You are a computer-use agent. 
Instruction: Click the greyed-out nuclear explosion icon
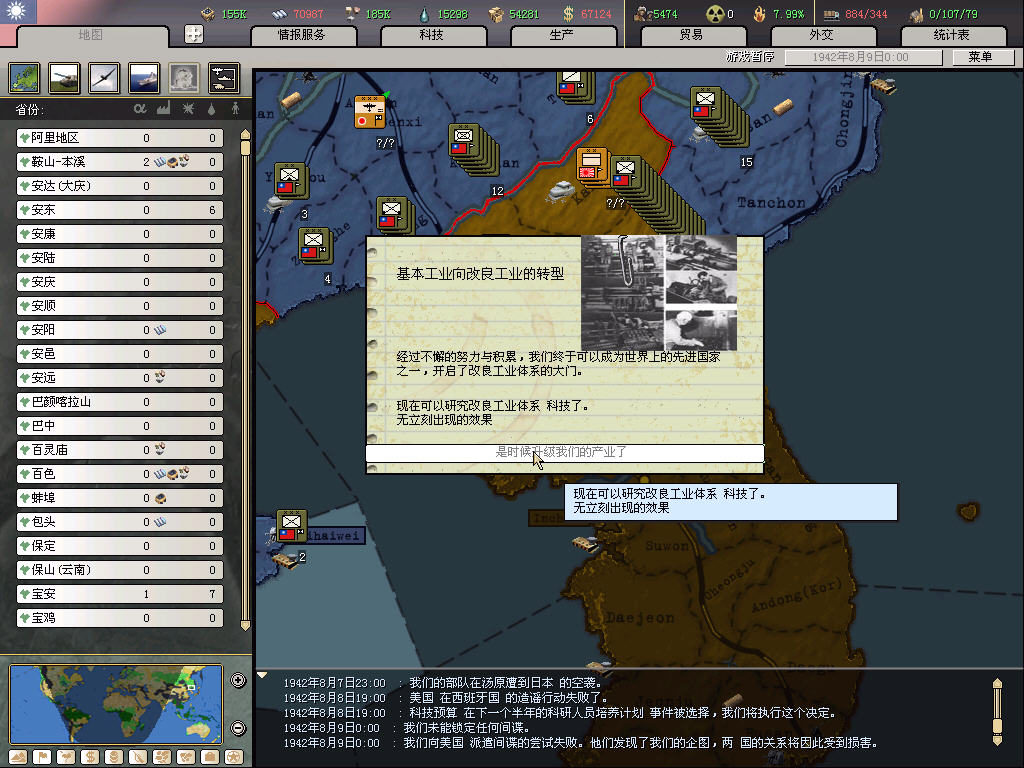coord(184,78)
